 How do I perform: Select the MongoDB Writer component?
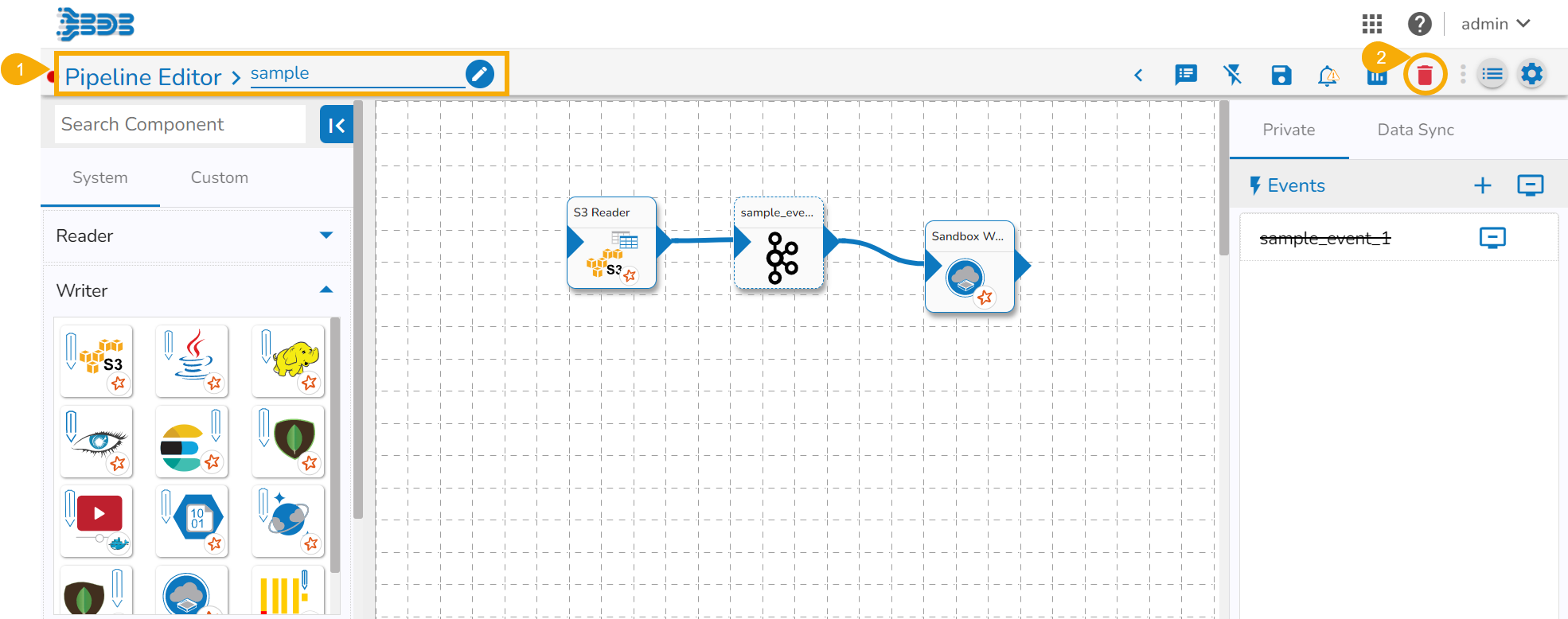288,442
